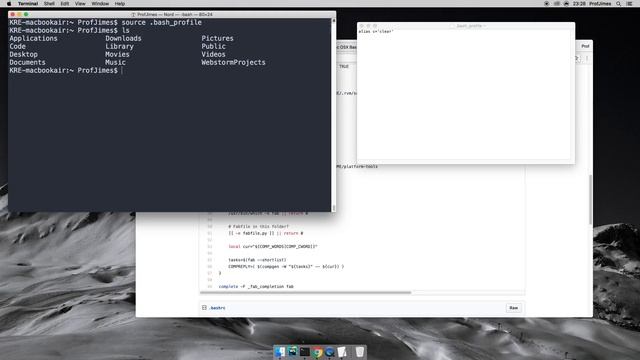
Task: Click 'Movies' in the terminal listing
Action: 117,54
